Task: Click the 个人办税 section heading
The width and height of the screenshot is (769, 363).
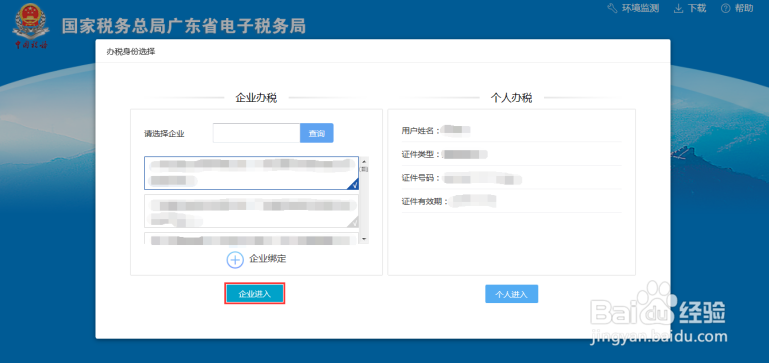Action: [x=512, y=98]
